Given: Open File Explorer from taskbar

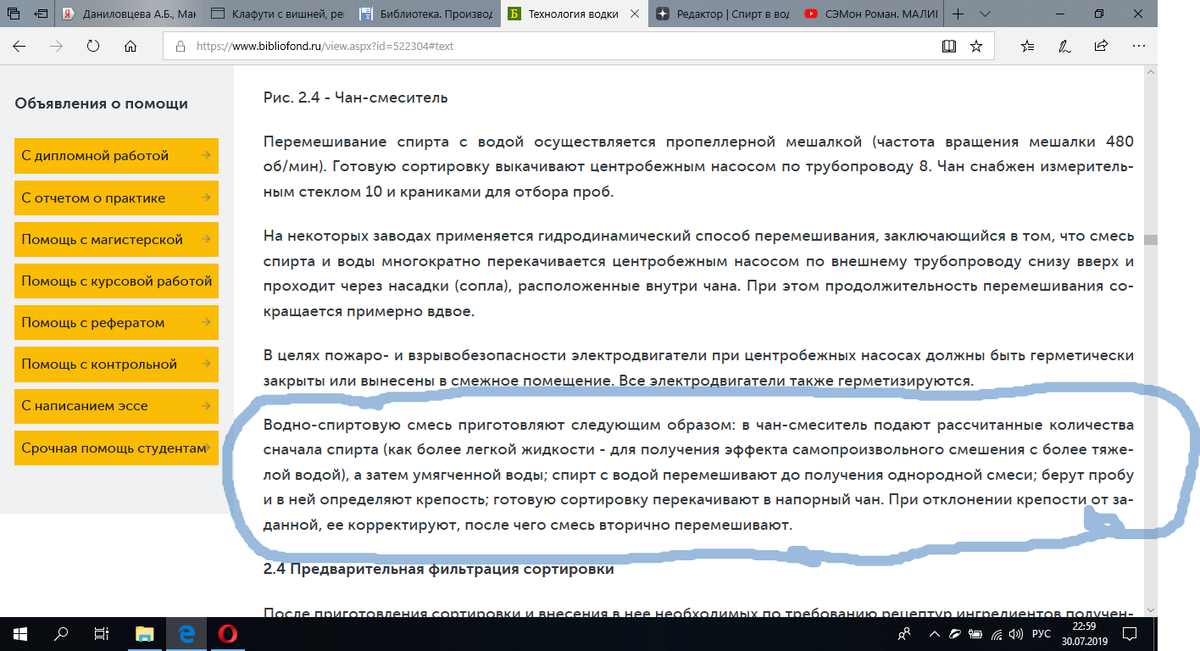Looking at the screenshot, I should 146,633.
